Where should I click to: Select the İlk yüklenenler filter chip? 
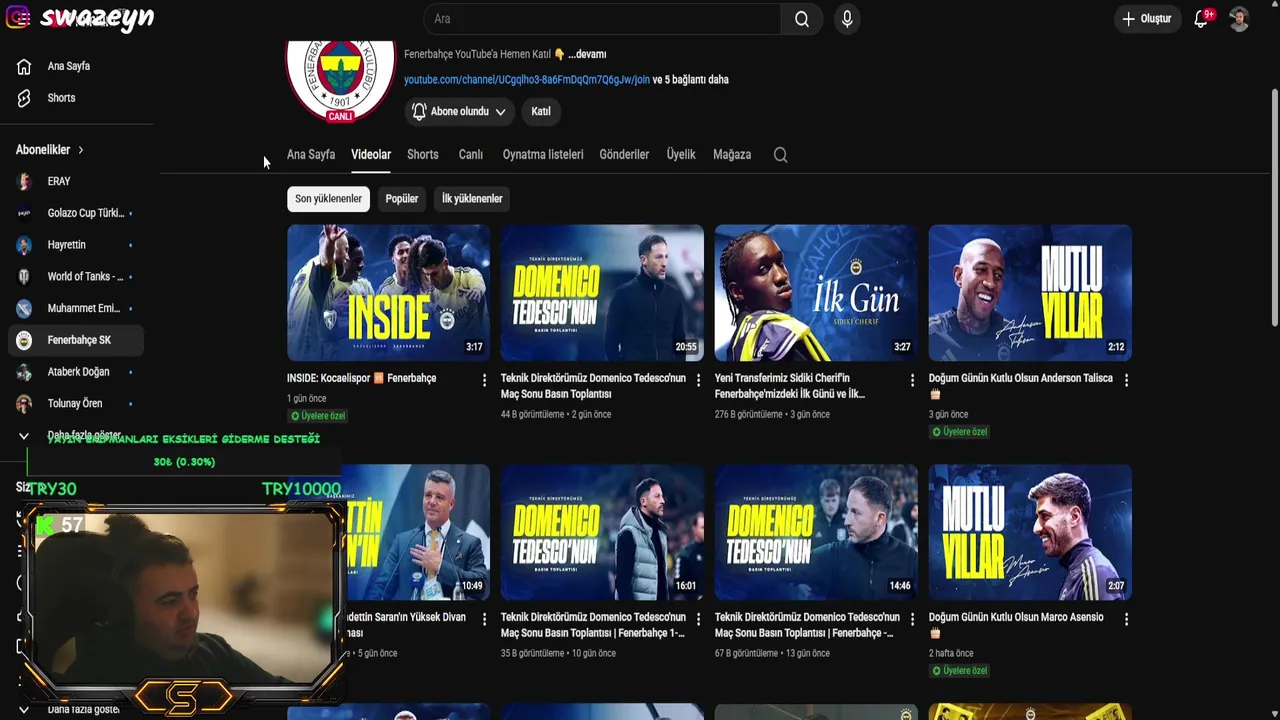[x=472, y=199]
